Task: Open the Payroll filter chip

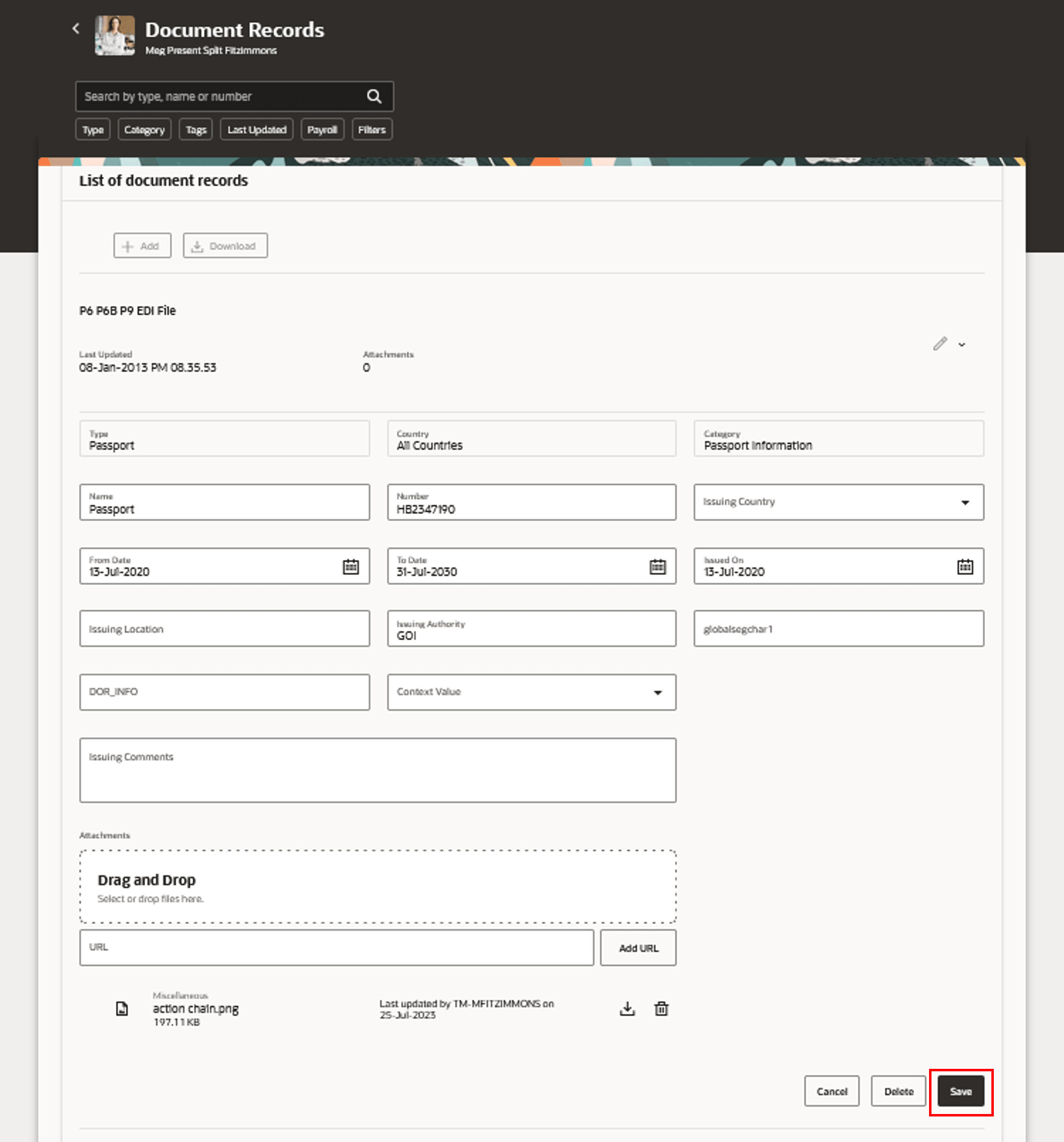Action: (x=321, y=130)
